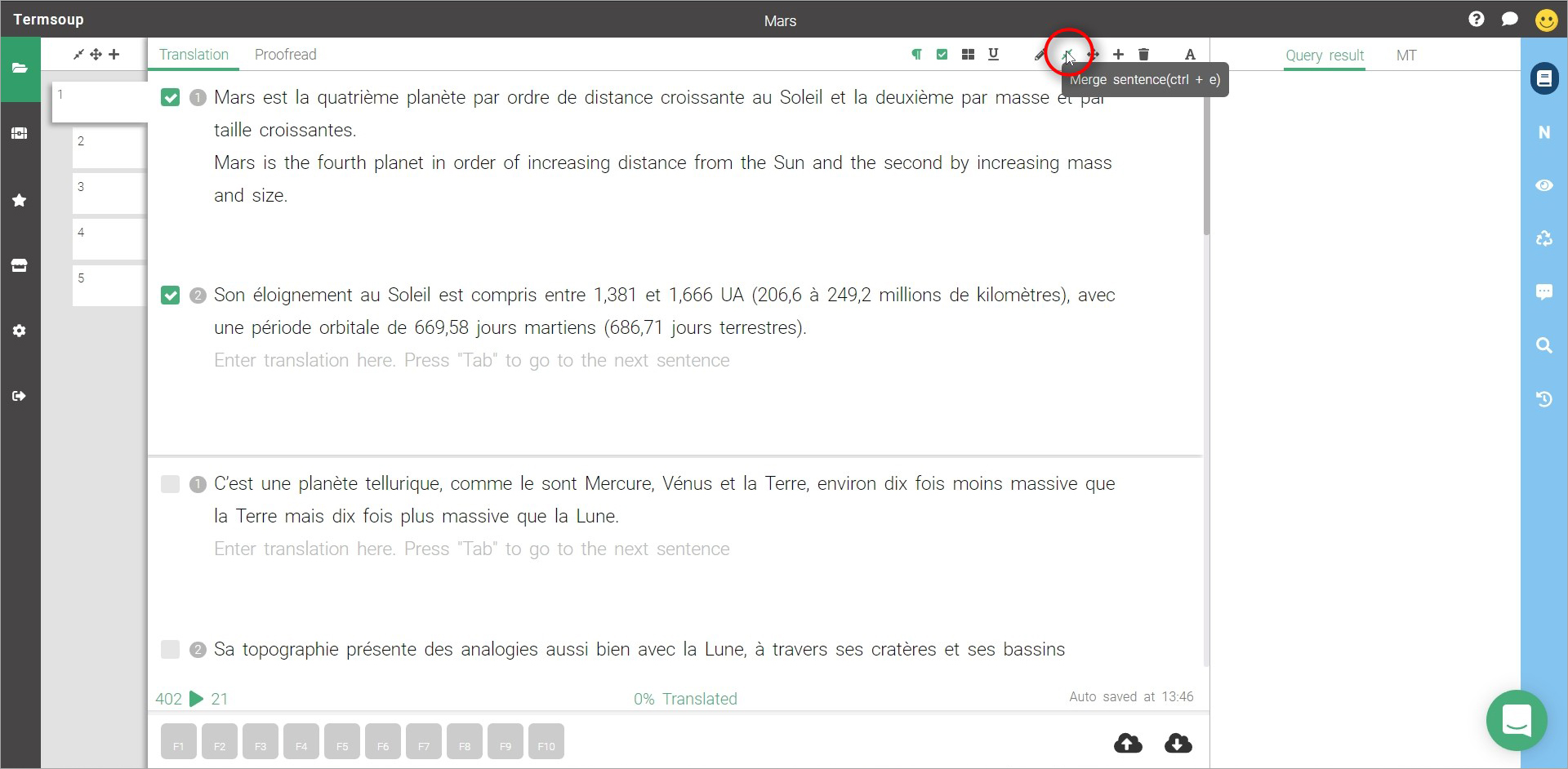Click the split sentence arrows icon
This screenshot has height=769, width=1568.
click(x=1094, y=55)
